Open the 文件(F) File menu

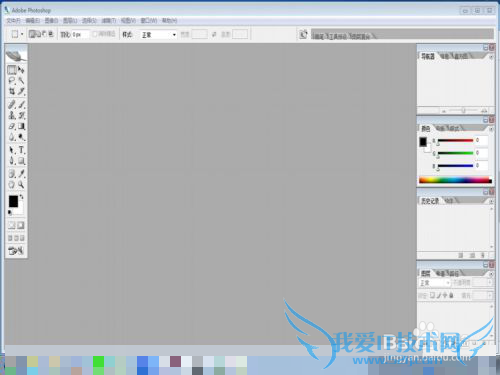13,21
